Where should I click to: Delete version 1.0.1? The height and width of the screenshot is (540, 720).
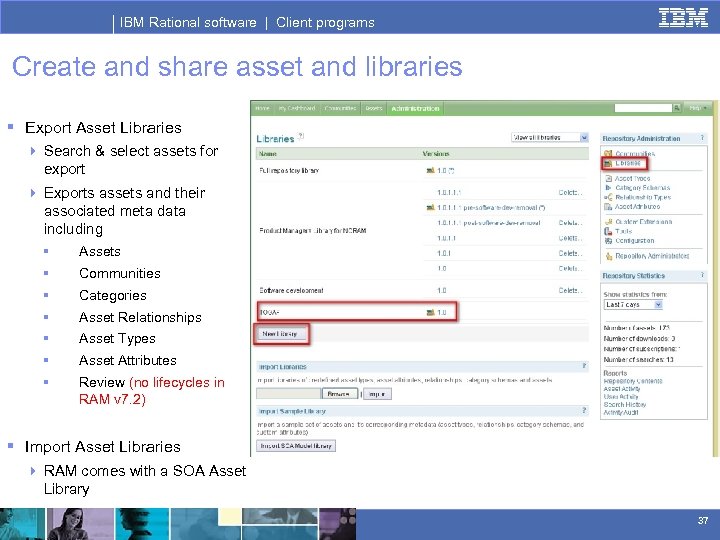[x=570, y=253]
